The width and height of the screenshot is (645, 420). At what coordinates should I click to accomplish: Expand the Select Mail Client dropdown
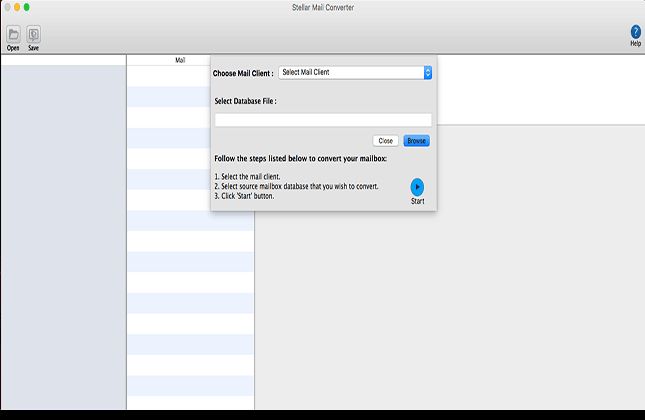[x=355, y=72]
